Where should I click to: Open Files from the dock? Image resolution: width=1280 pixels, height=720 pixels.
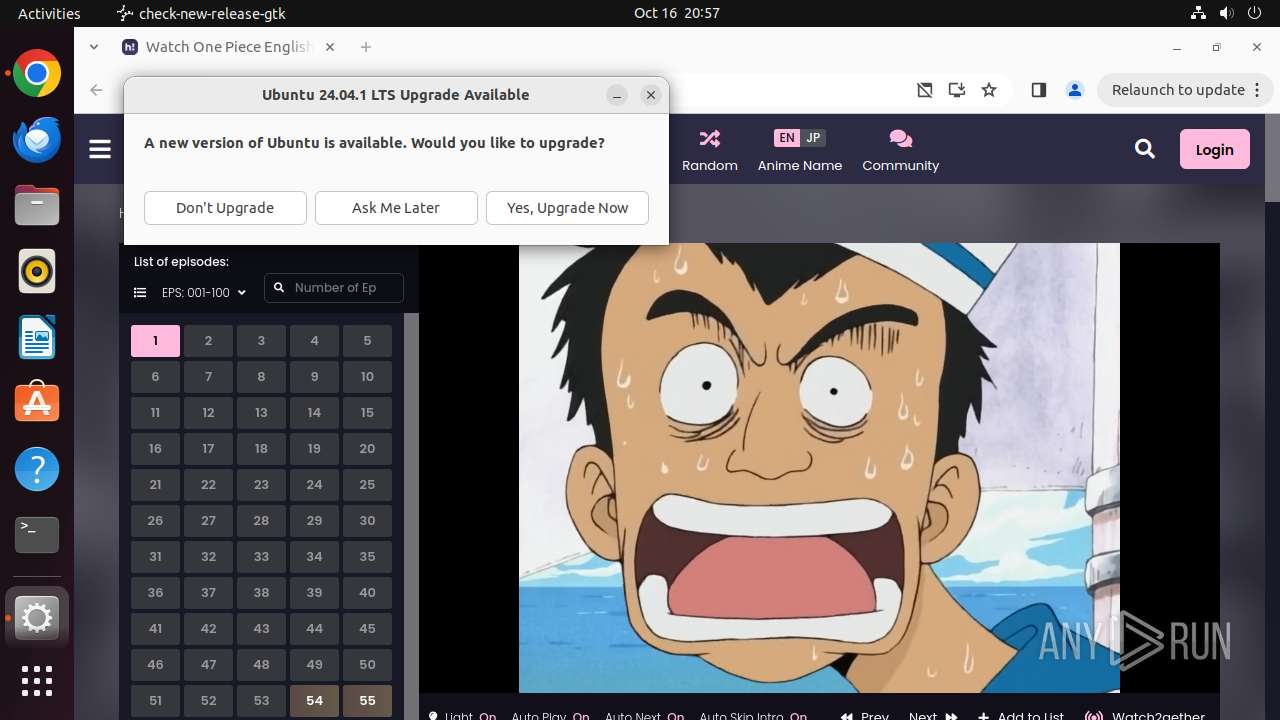coord(37,206)
